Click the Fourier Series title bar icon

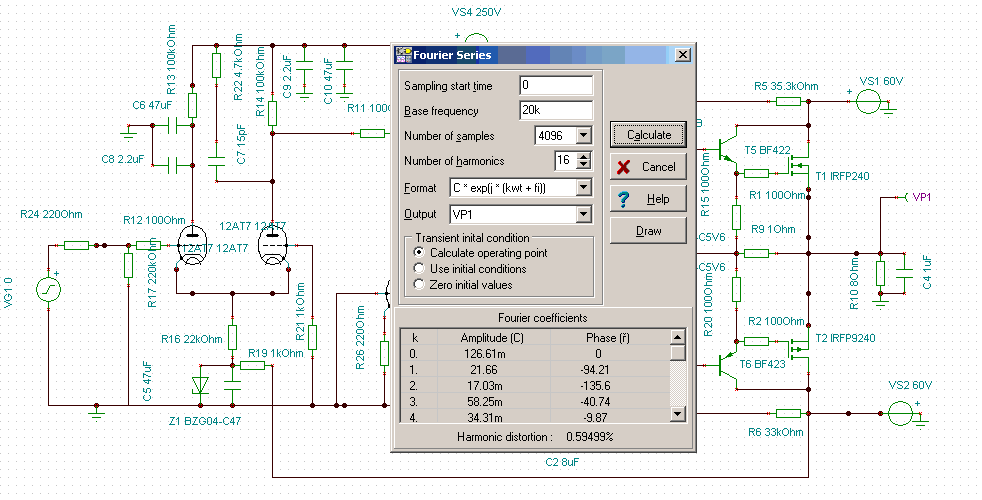404,55
